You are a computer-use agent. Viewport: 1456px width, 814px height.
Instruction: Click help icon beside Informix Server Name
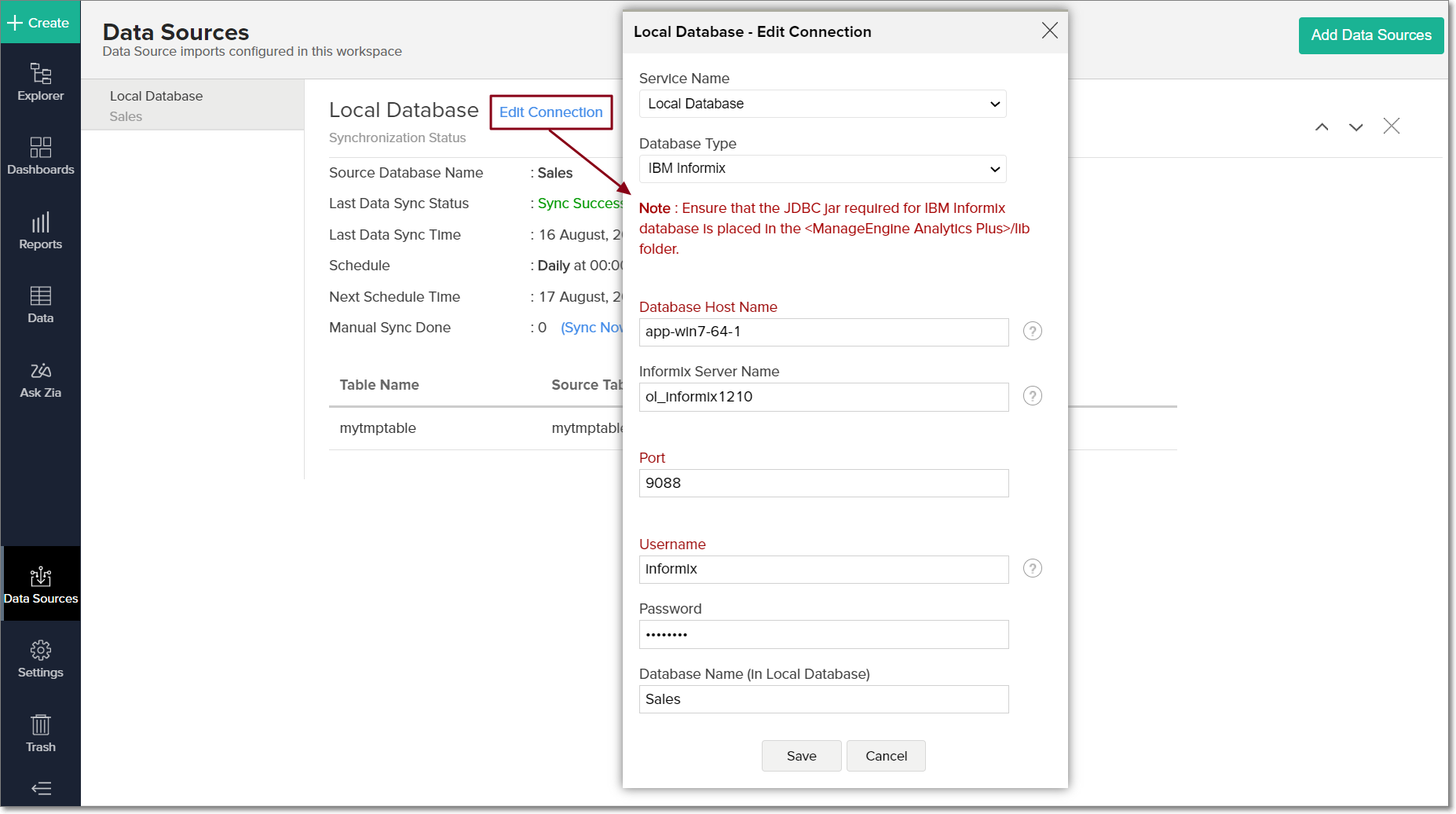pyautogui.click(x=1033, y=396)
